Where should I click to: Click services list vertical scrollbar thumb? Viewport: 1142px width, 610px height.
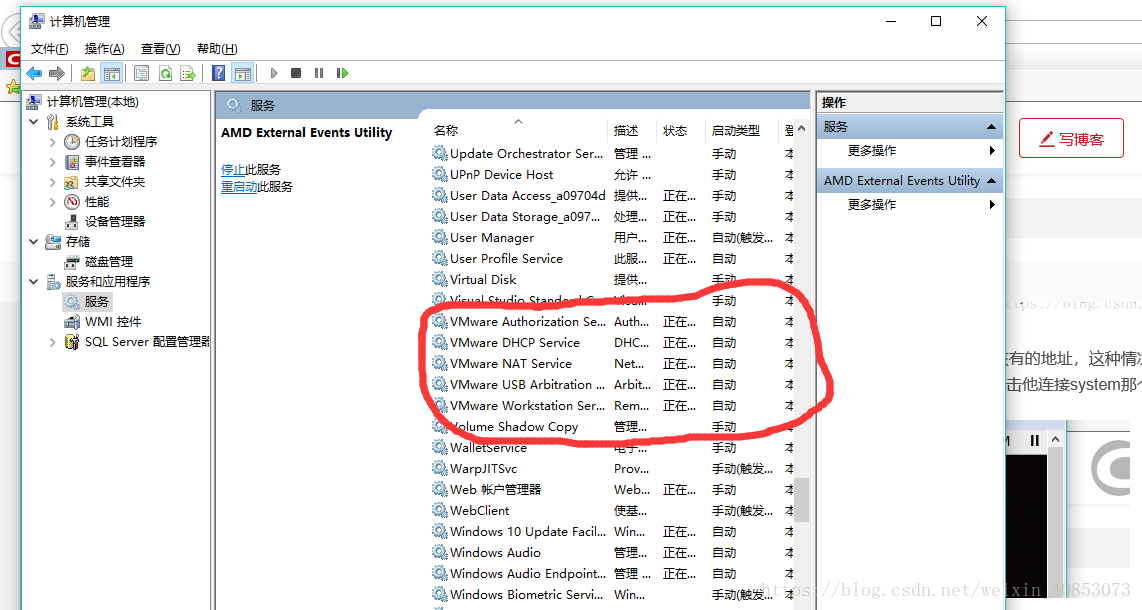point(801,499)
